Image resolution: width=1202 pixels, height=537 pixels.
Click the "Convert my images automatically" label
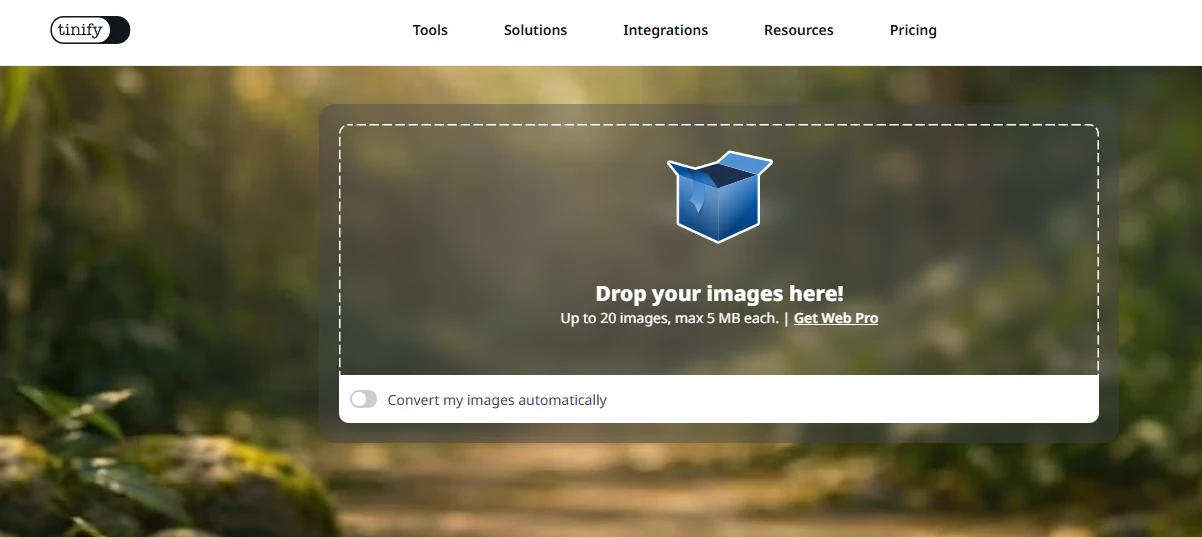coord(497,400)
